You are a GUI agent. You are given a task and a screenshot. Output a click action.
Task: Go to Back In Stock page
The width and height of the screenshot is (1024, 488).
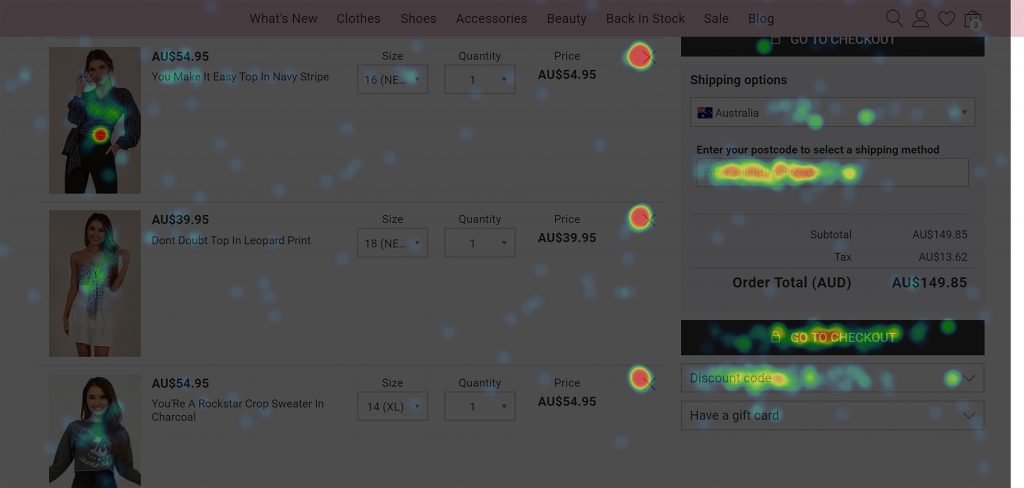click(x=645, y=18)
